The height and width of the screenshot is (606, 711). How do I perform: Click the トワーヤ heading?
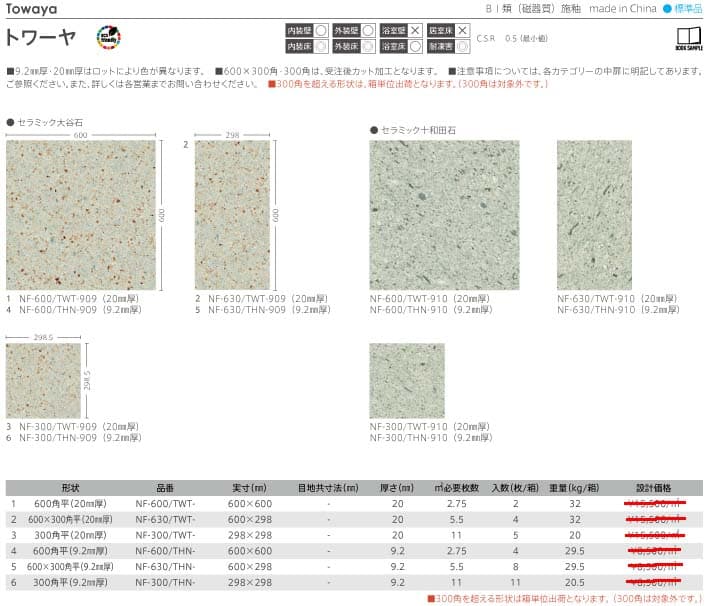(40, 37)
